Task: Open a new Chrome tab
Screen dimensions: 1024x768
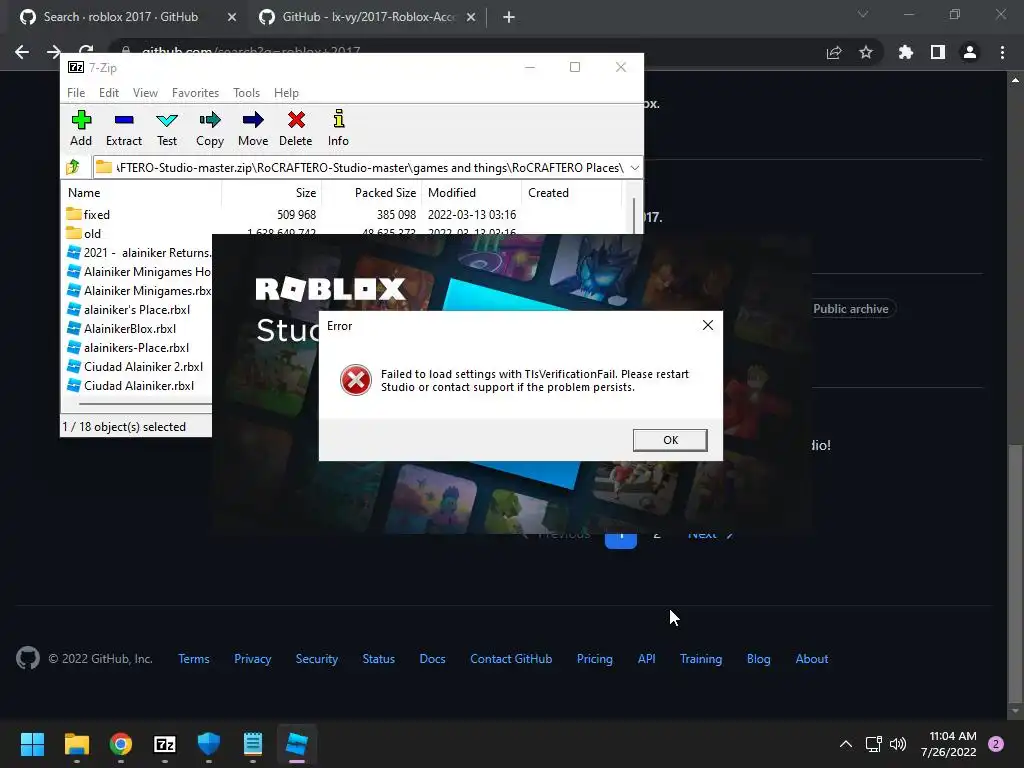Action: point(509,17)
